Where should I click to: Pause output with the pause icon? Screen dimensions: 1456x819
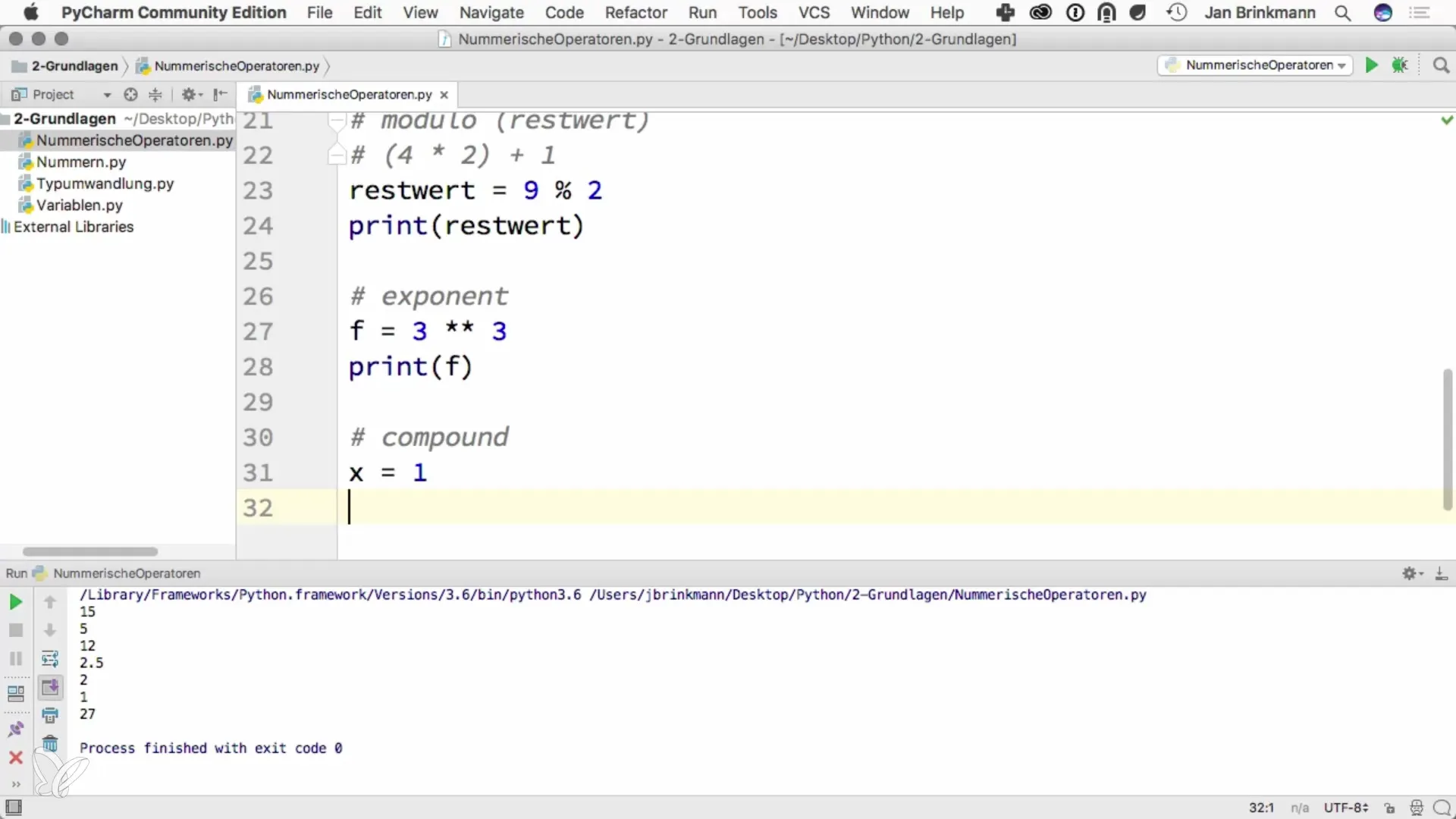click(15, 658)
